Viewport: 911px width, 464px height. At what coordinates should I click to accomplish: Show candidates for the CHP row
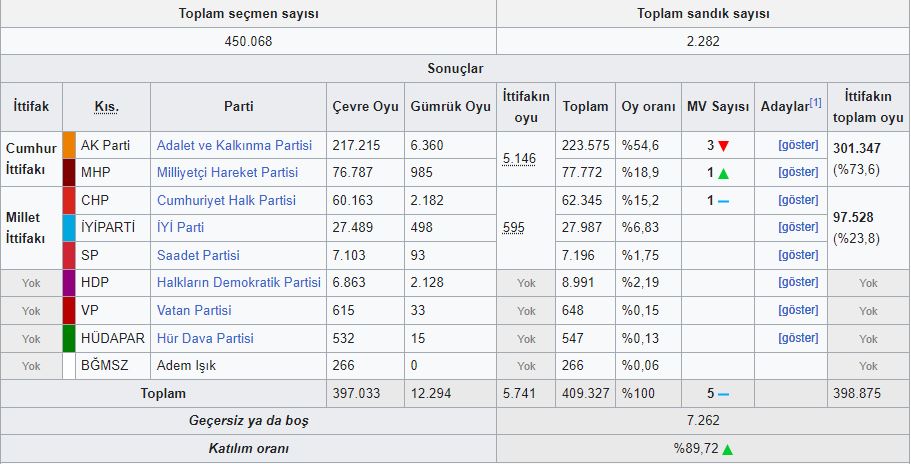tap(798, 200)
